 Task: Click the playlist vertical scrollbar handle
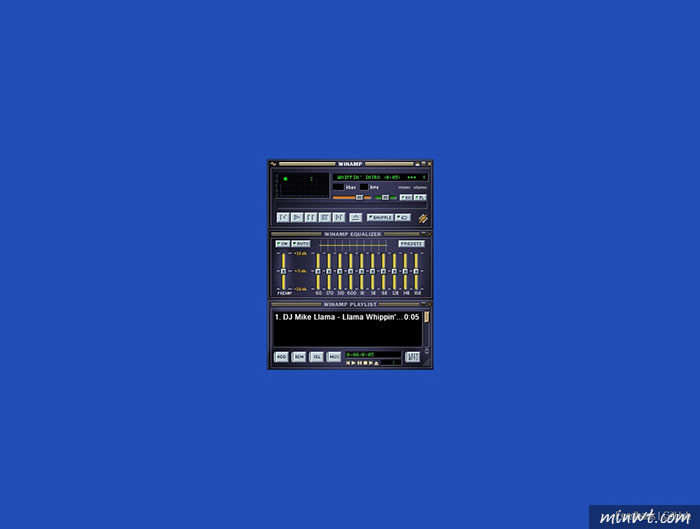pyautogui.click(x=427, y=317)
